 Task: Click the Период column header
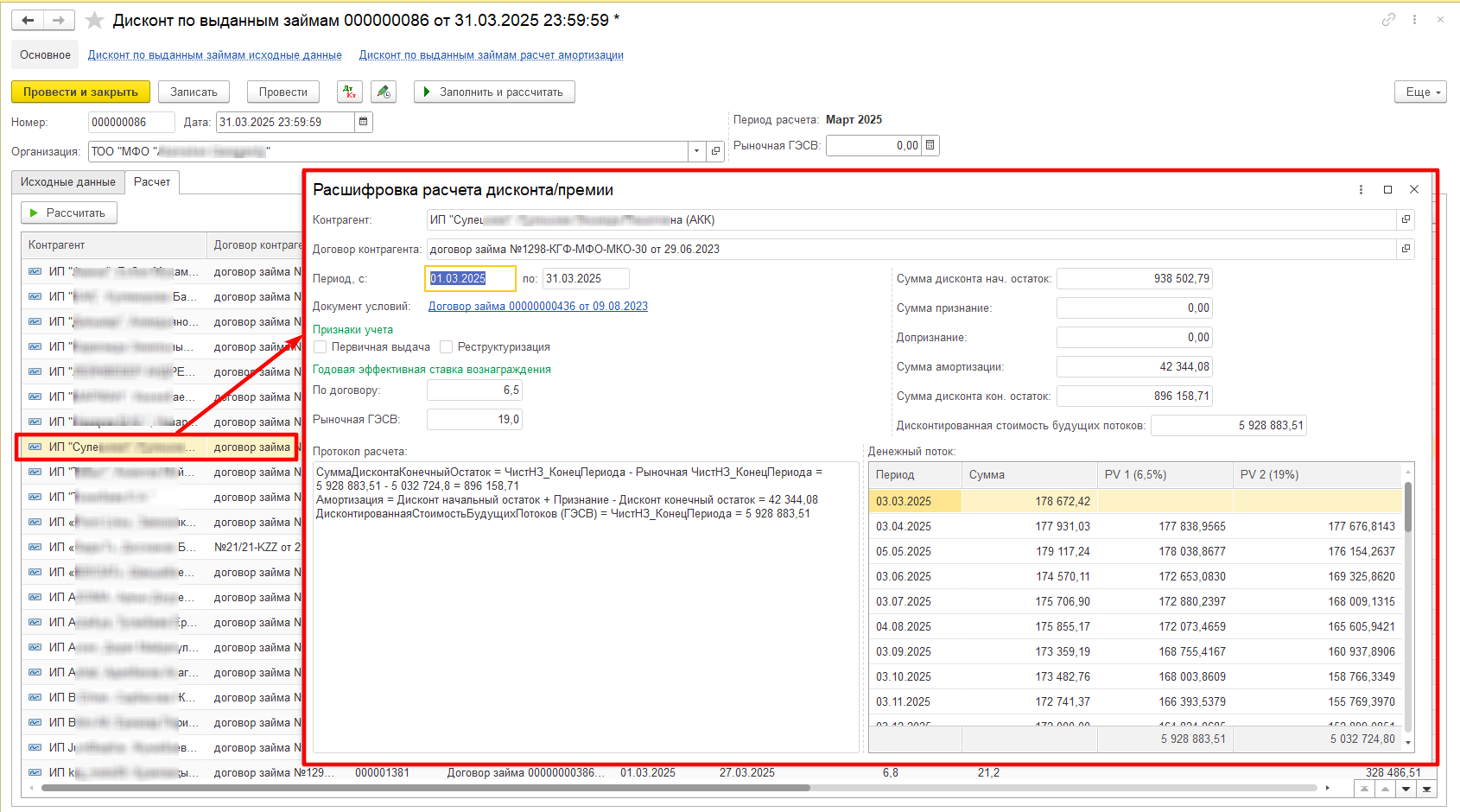pyautogui.click(x=915, y=474)
